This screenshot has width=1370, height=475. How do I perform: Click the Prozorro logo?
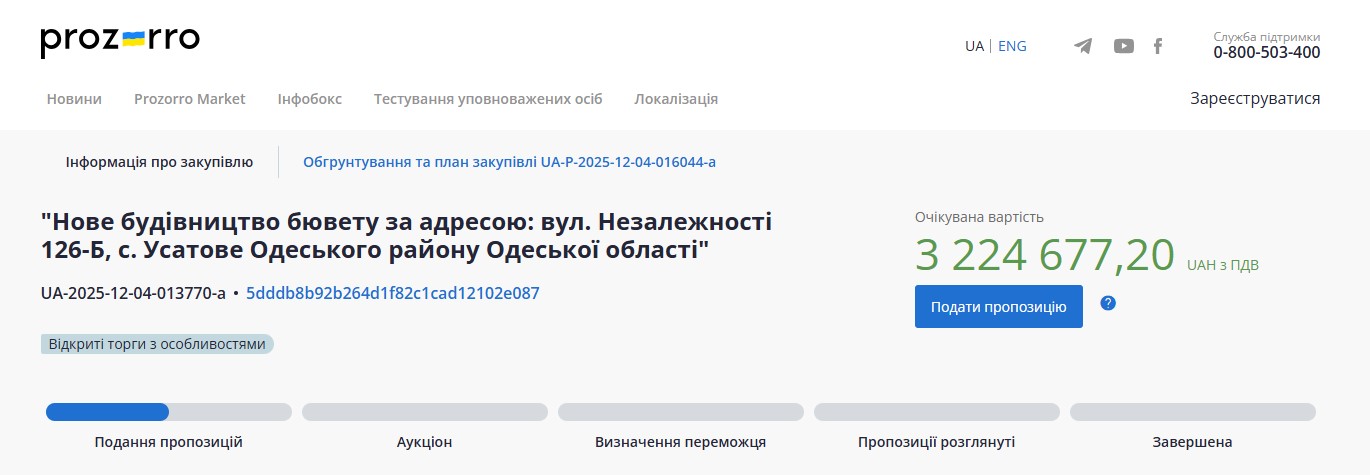pos(120,40)
